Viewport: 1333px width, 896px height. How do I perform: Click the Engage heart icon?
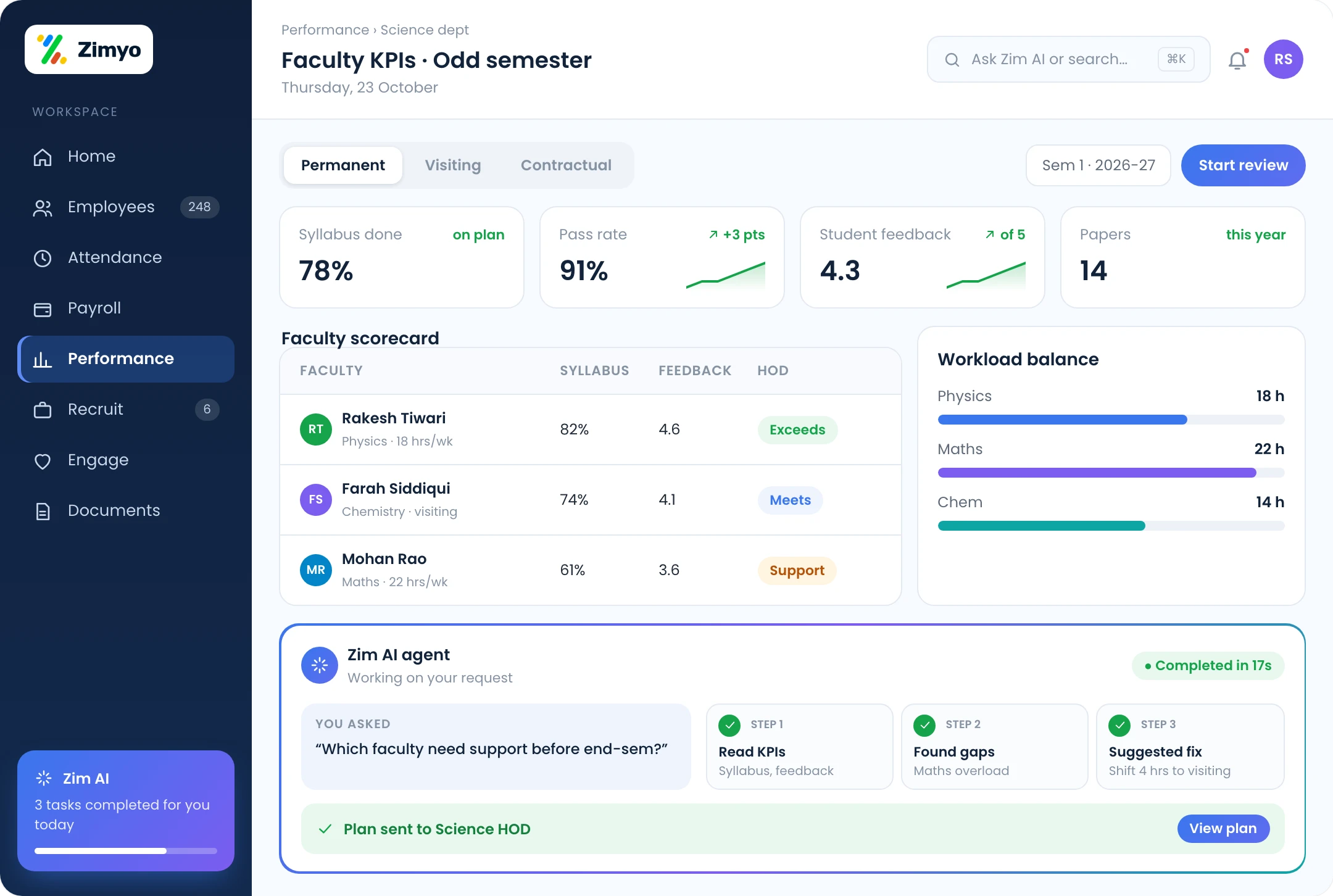43,460
